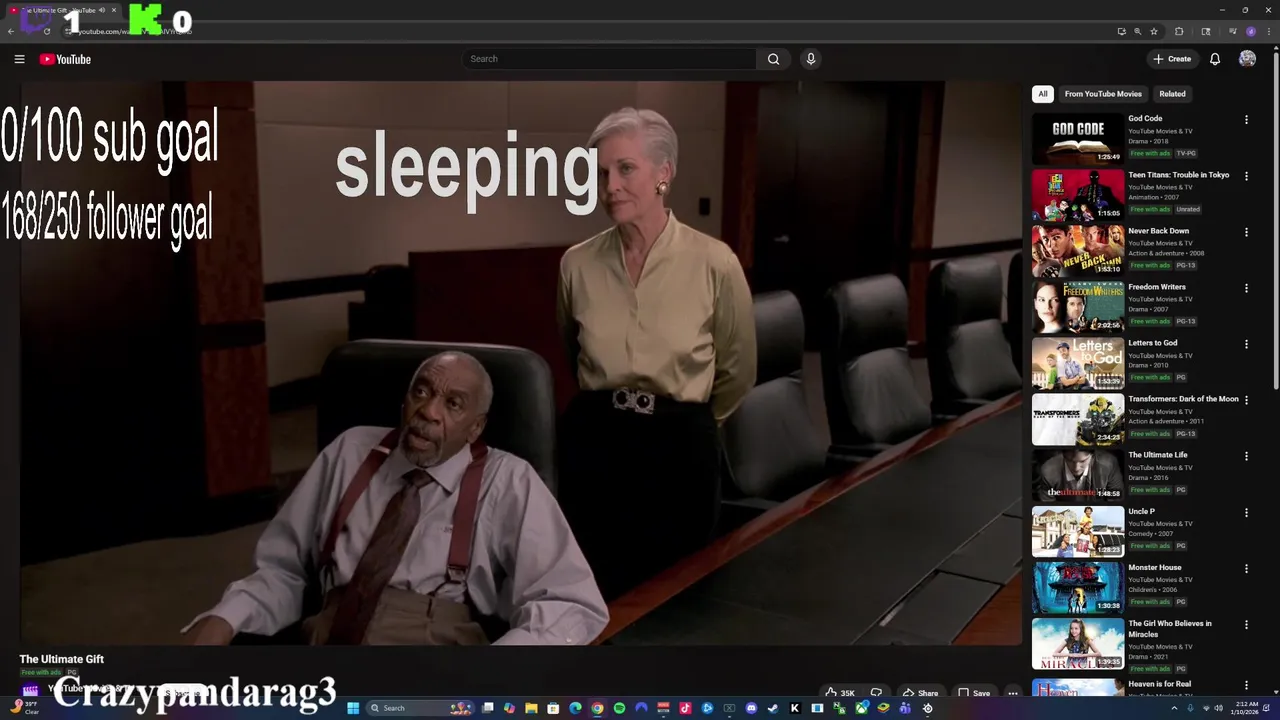Open the clock showing 2:12 AM
Viewport: 1280px width, 720px height.
pyautogui.click(x=1245, y=708)
